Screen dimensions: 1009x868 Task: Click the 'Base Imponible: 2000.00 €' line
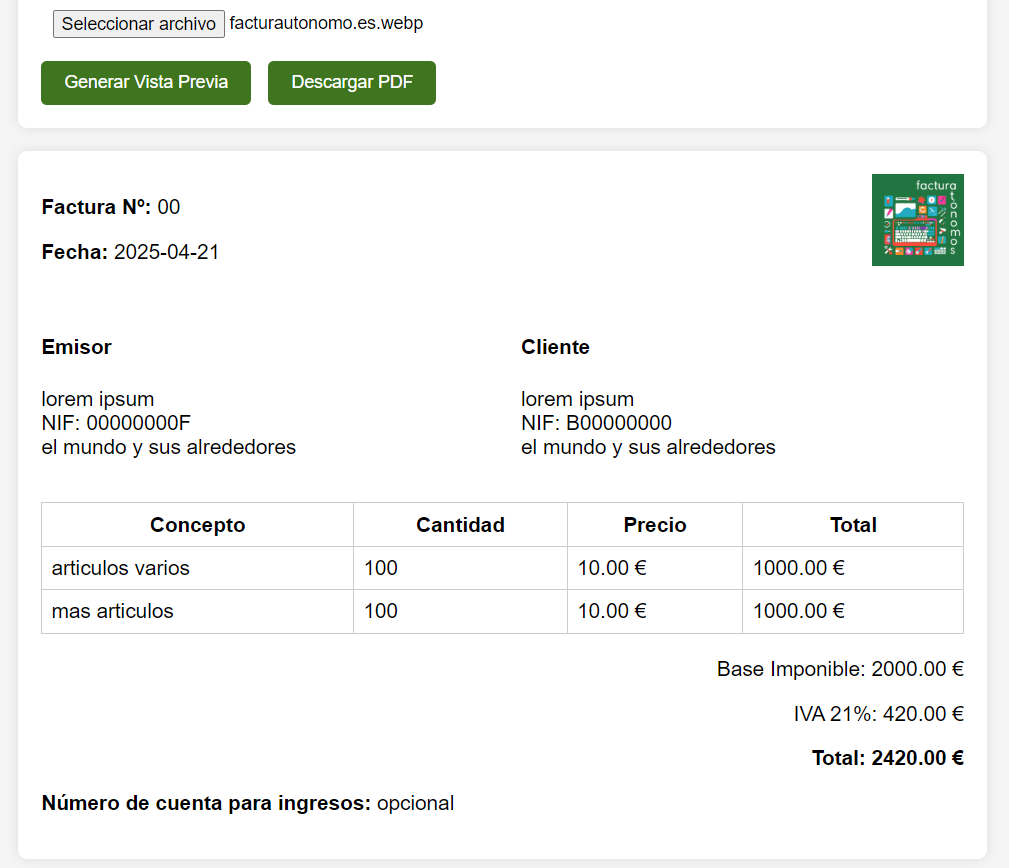click(x=840, y=668)
